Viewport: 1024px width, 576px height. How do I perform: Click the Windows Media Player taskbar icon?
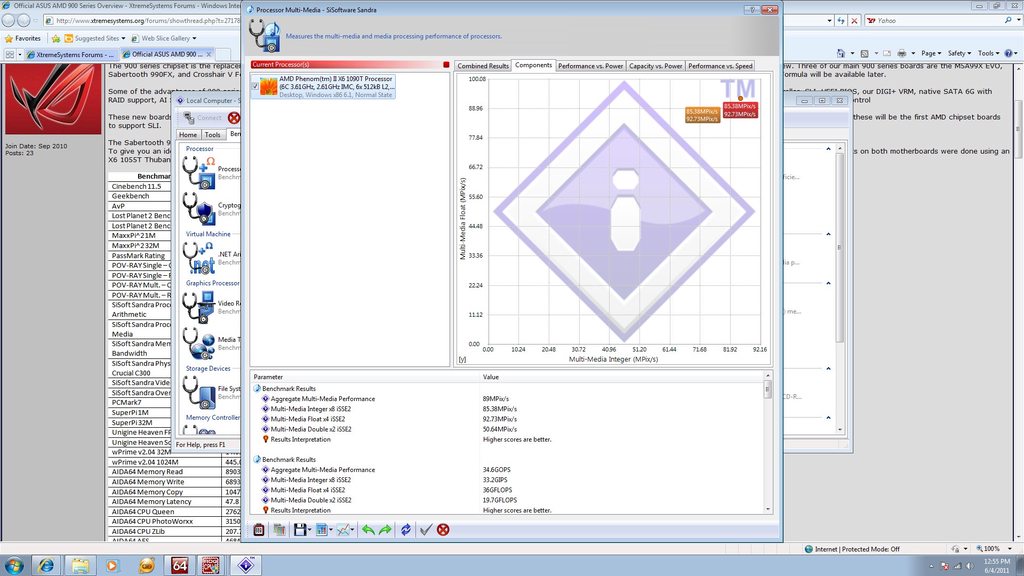pyautogui.click(x=112, y=565)
